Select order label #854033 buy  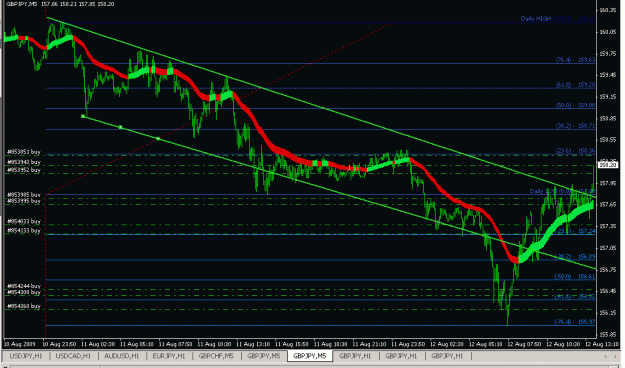tap(24, 221)
